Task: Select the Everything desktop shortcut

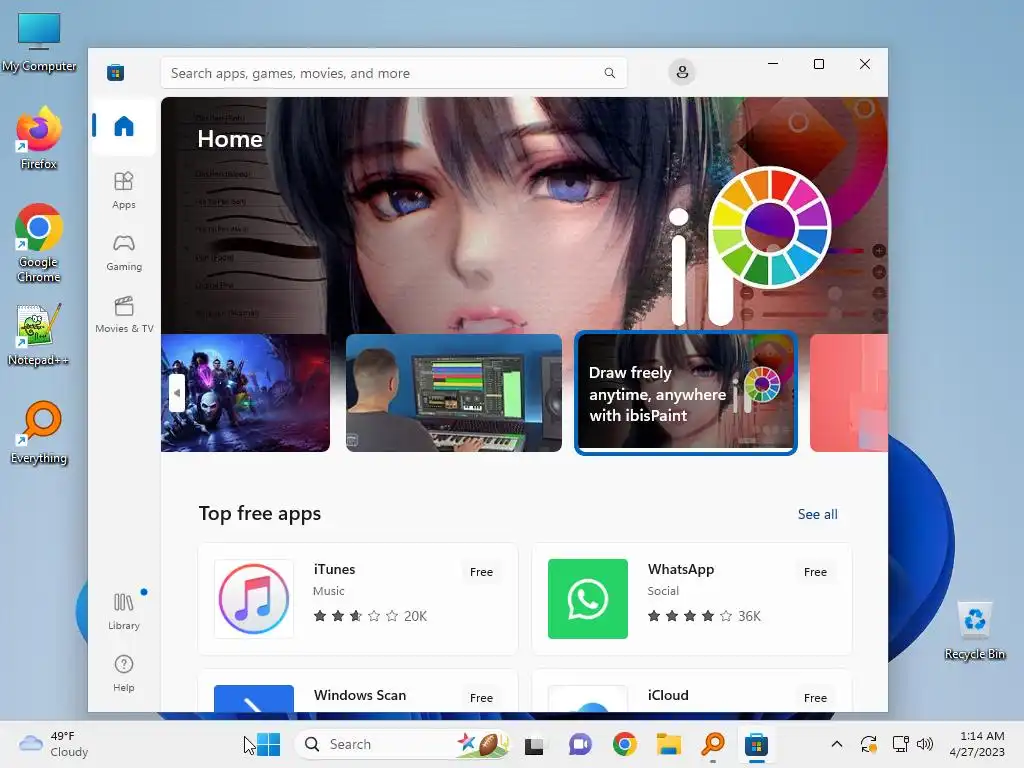Action: [x=39, y=433]
